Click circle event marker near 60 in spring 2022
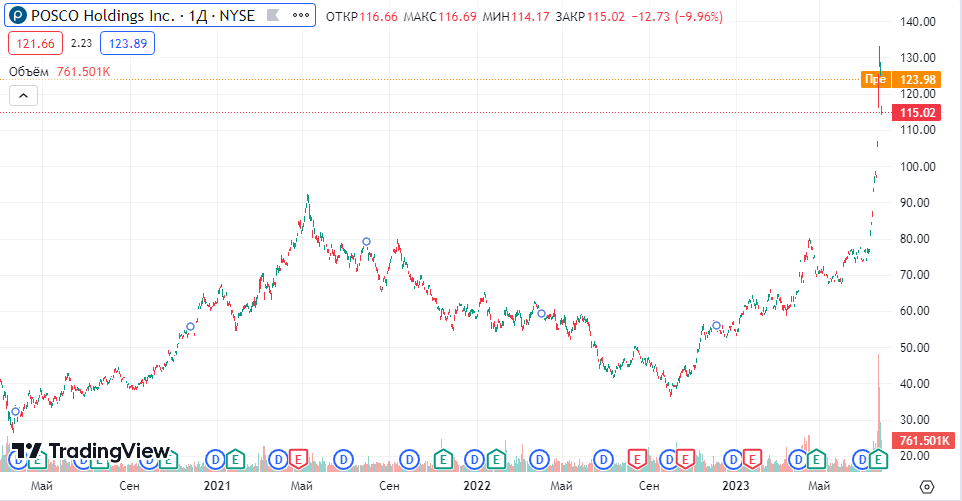 (541, 313)
